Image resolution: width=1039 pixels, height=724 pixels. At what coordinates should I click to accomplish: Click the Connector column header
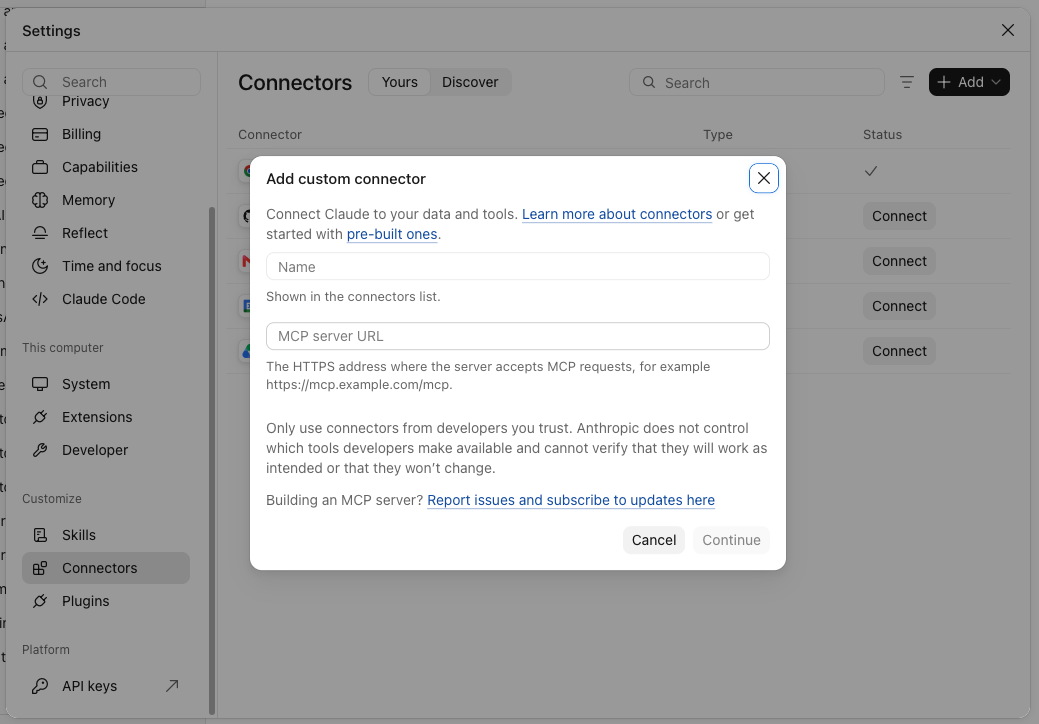270,134
